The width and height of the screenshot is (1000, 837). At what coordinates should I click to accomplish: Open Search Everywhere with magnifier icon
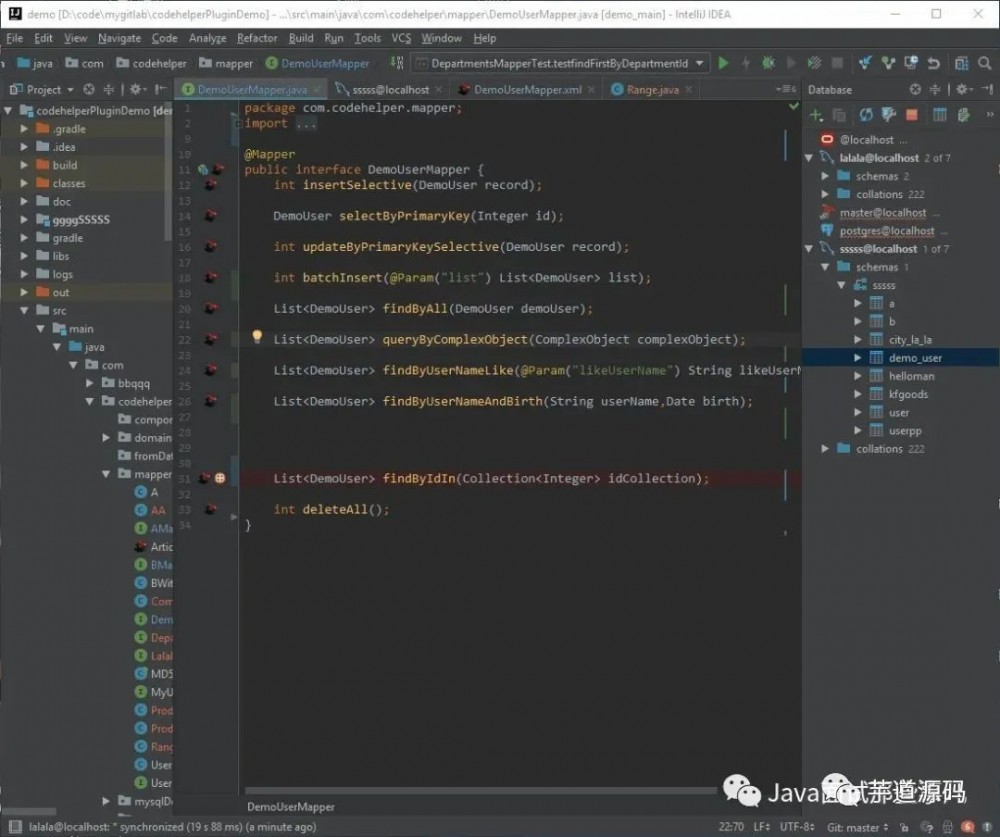point(984,62)
